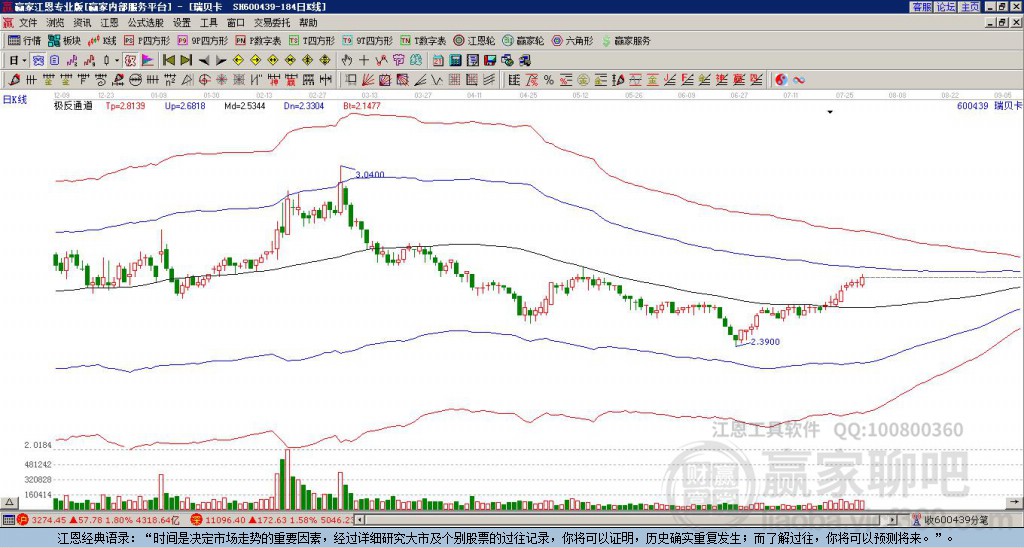Click the grid icon at status bar left
Screen dimensions: 1024x548
(8, 520)
